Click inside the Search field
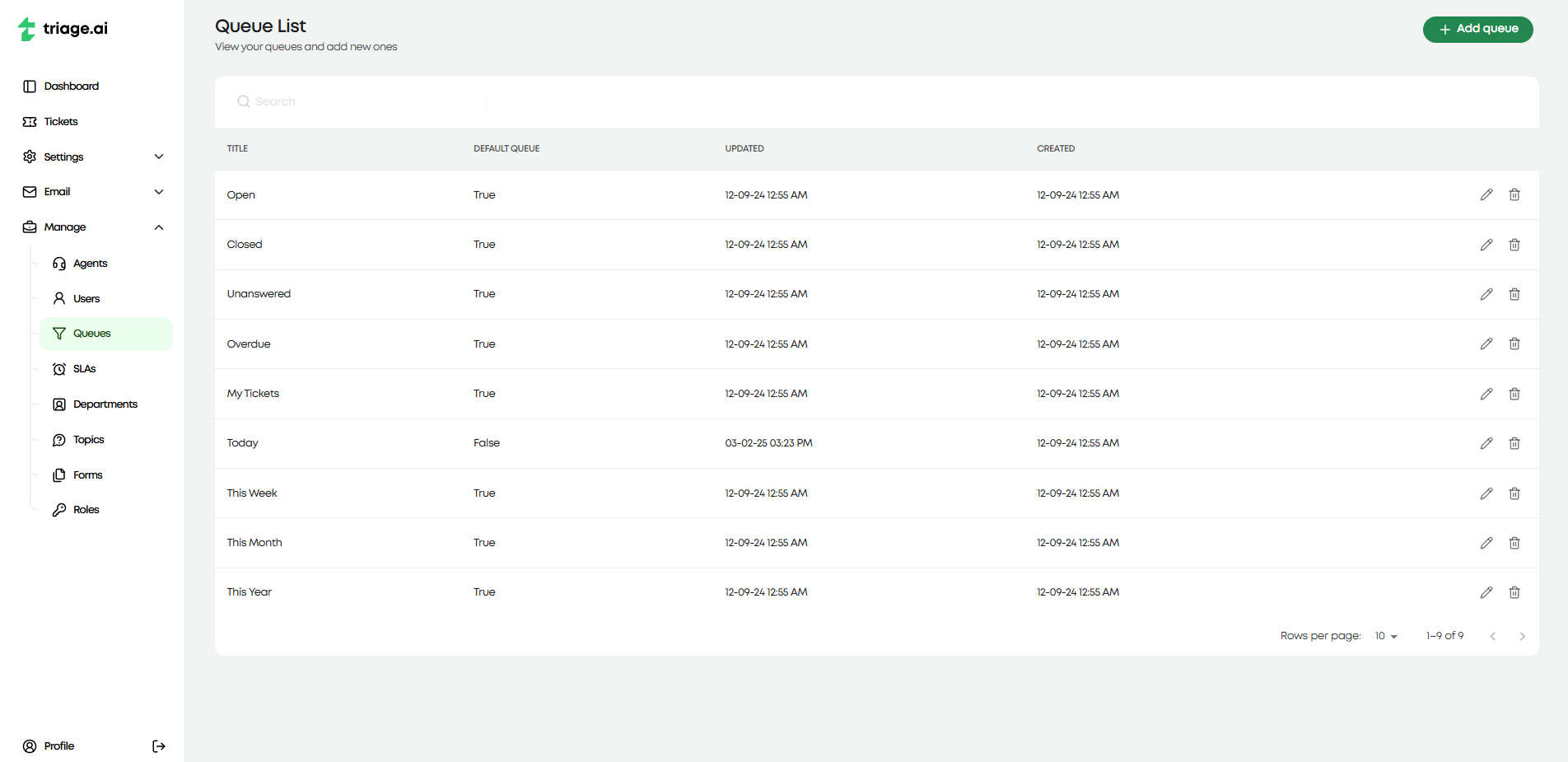The height and width of the screenshot is (762, 1568). (357, 101)
